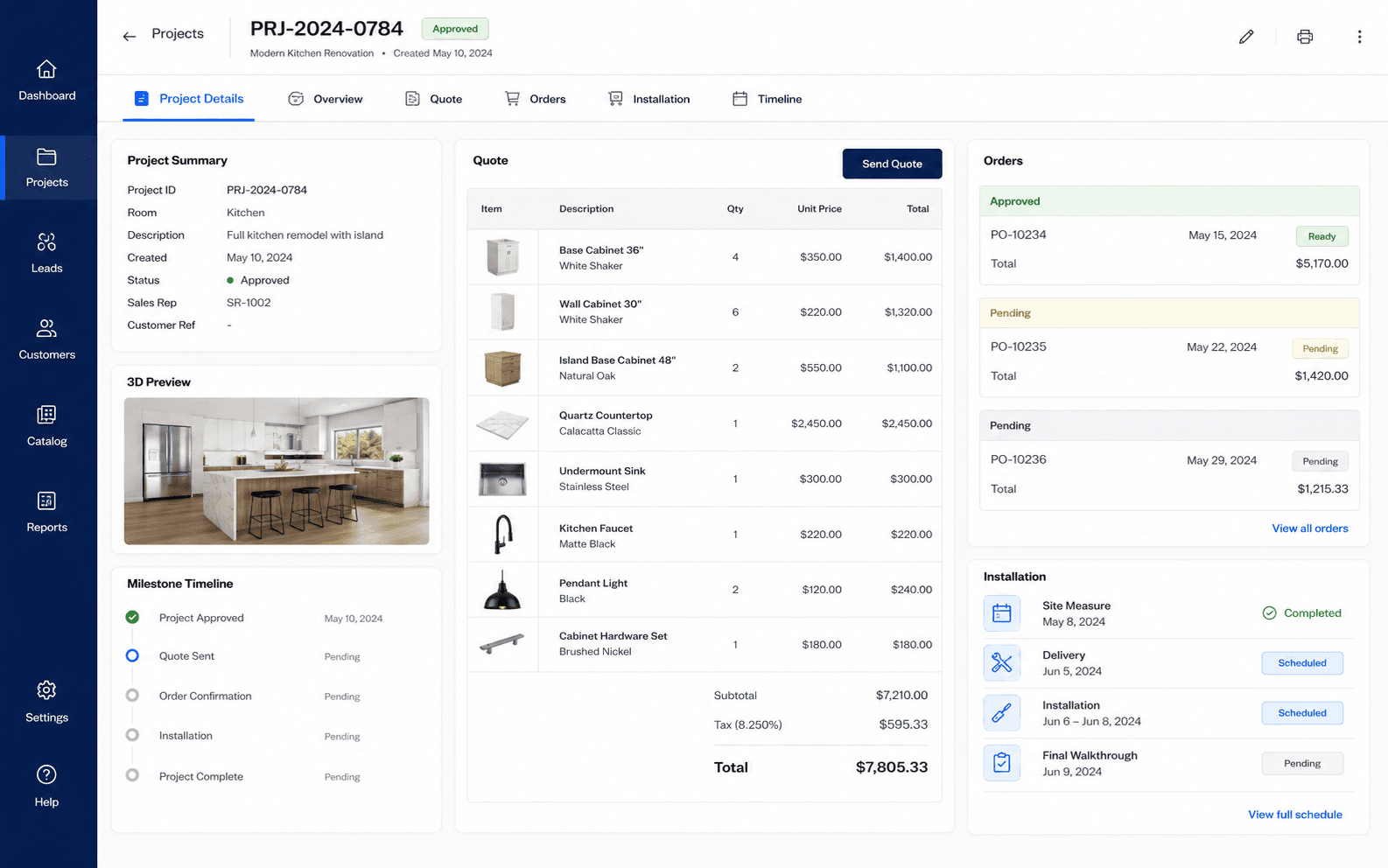
Task: Click the Kitchen Faucet product image
Action: point(502,534)
